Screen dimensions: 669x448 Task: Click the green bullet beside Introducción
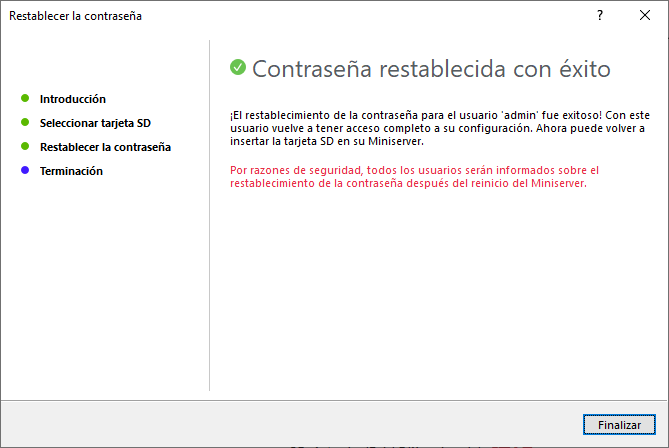[x=25, y=99]
